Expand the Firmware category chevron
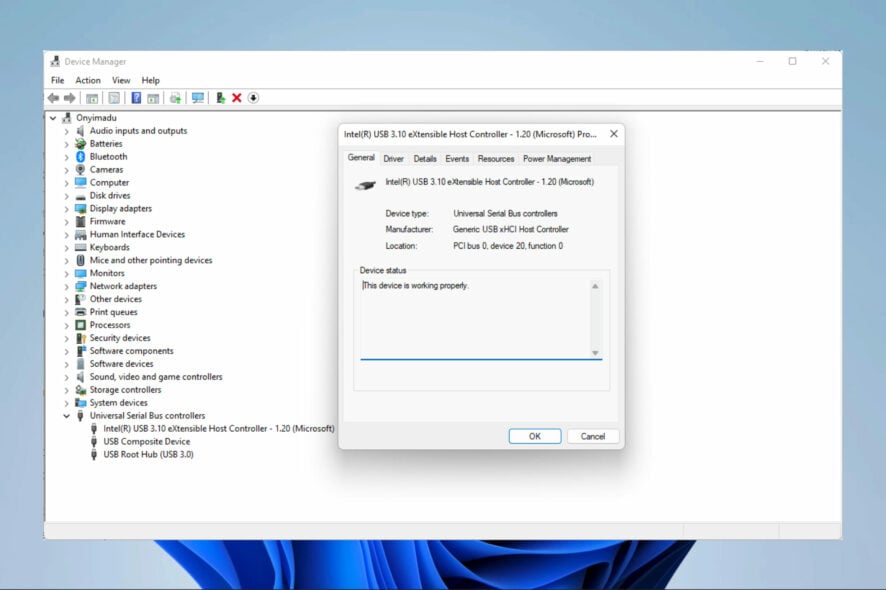Image resolution: width=886 pixels, height=590 pixels. click(66, 222)
